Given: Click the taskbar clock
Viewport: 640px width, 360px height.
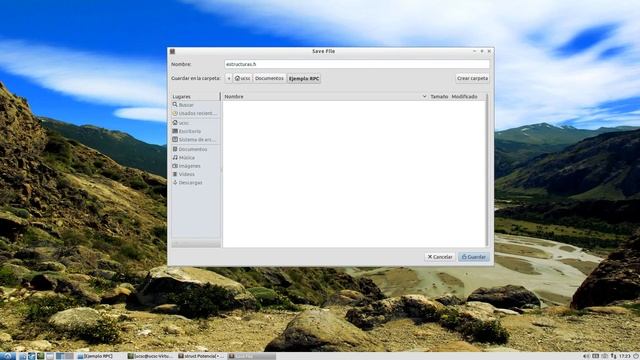Looking at the screenshot, I should [x=625, y=356].
